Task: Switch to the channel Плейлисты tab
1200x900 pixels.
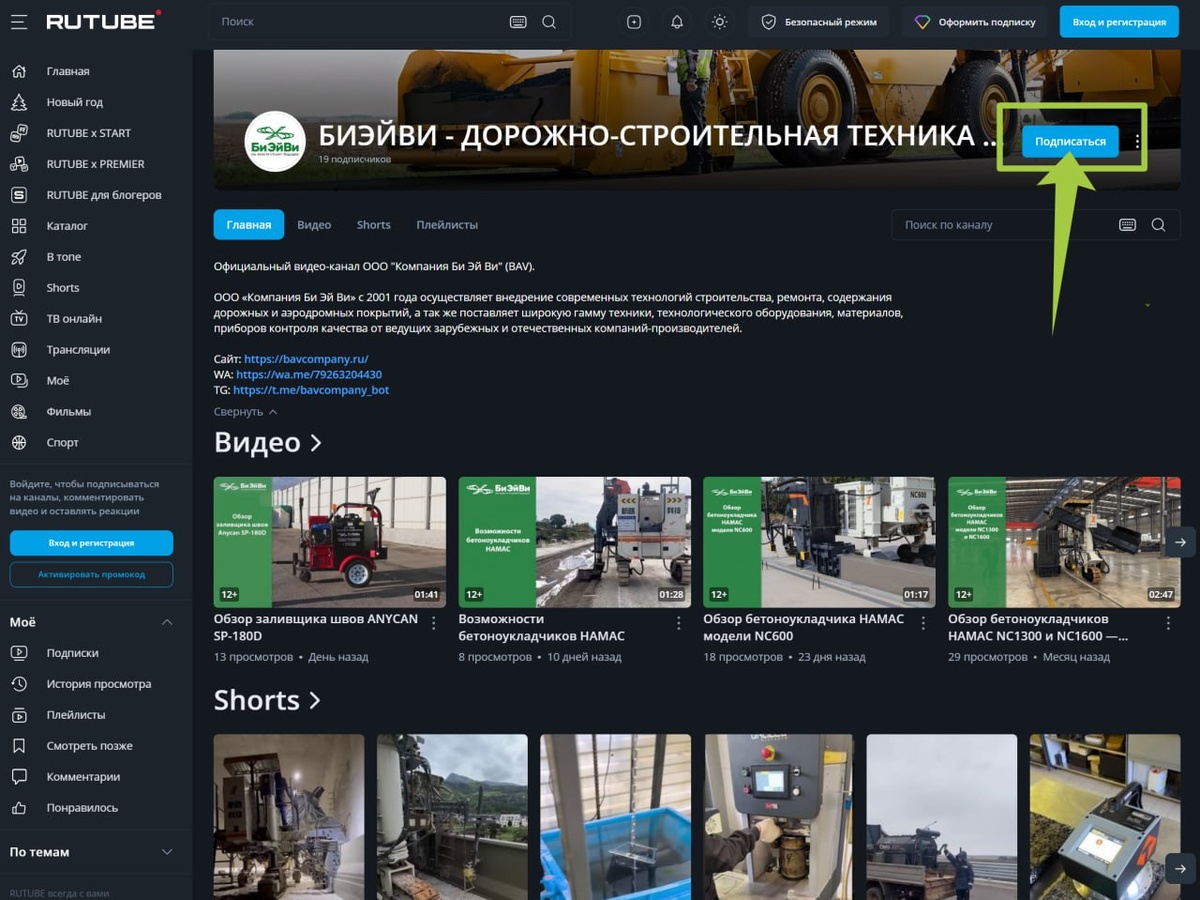Action: click(x=447, y=225)
